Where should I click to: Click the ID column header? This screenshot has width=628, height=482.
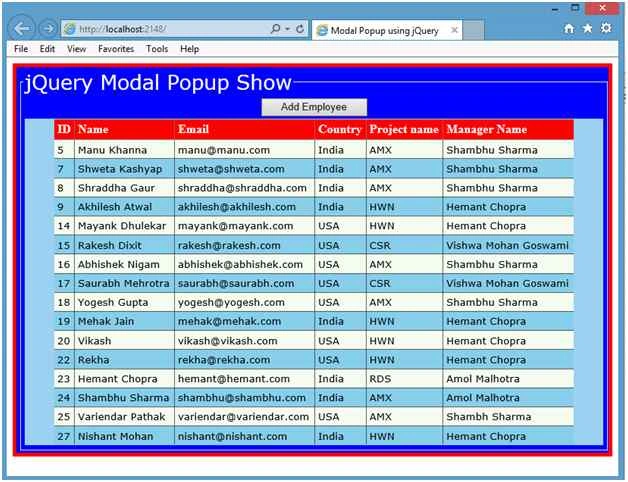tap(64, 129)
